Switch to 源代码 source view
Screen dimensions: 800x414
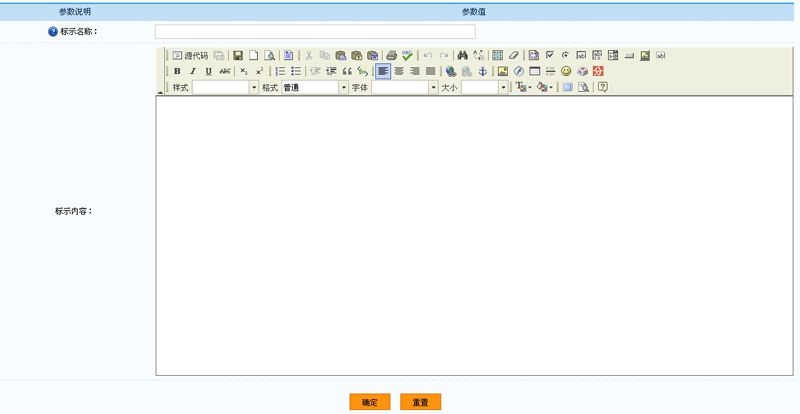(190, 56)
